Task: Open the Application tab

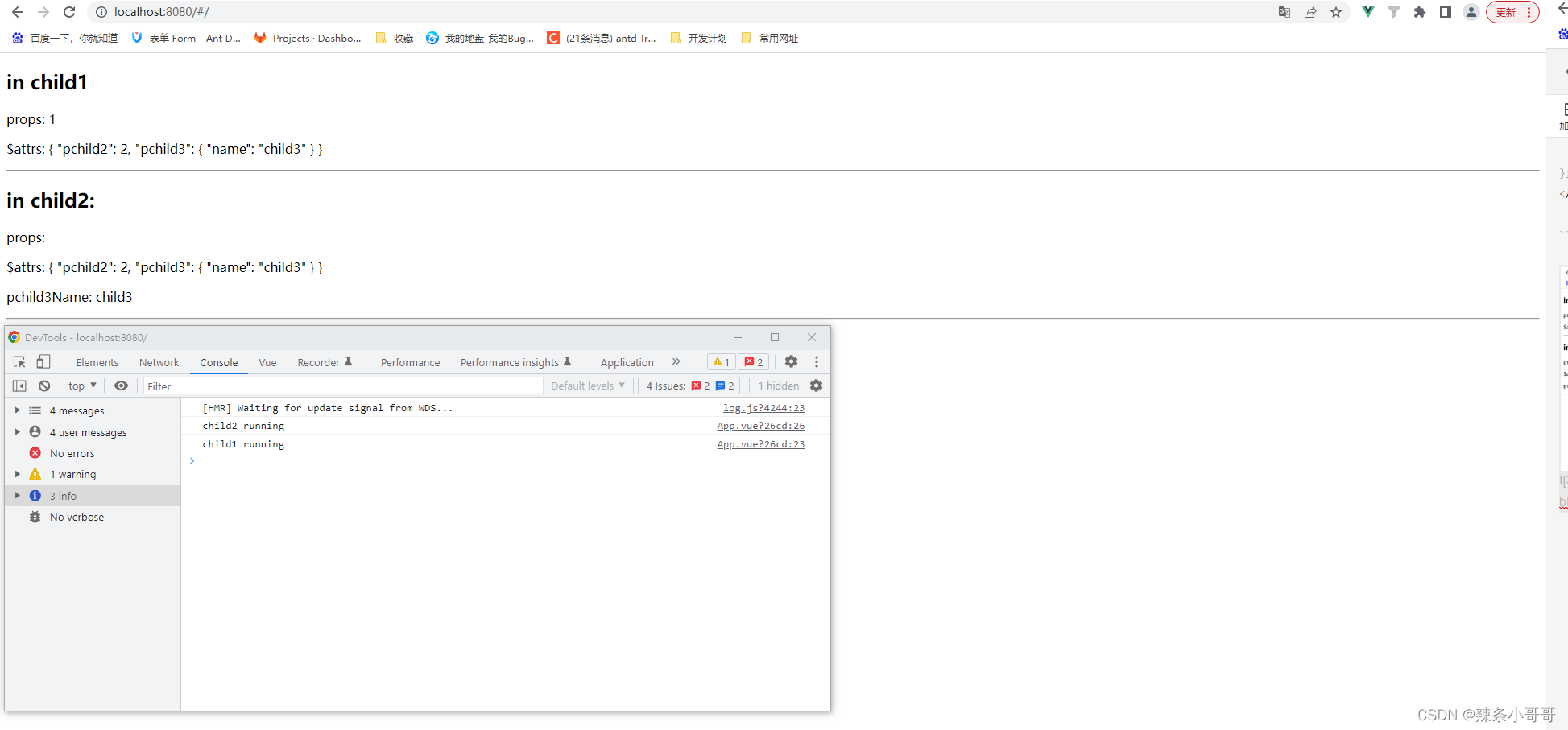Action: (627, 362)
